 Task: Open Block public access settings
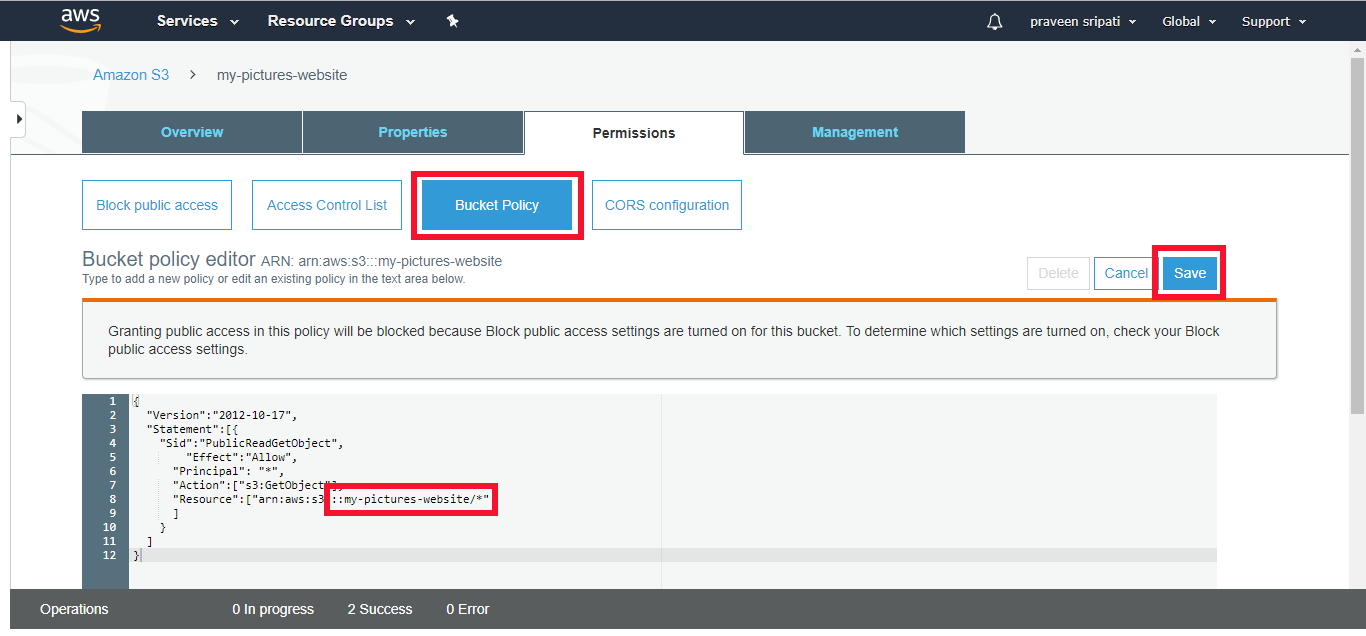[156, 204]
